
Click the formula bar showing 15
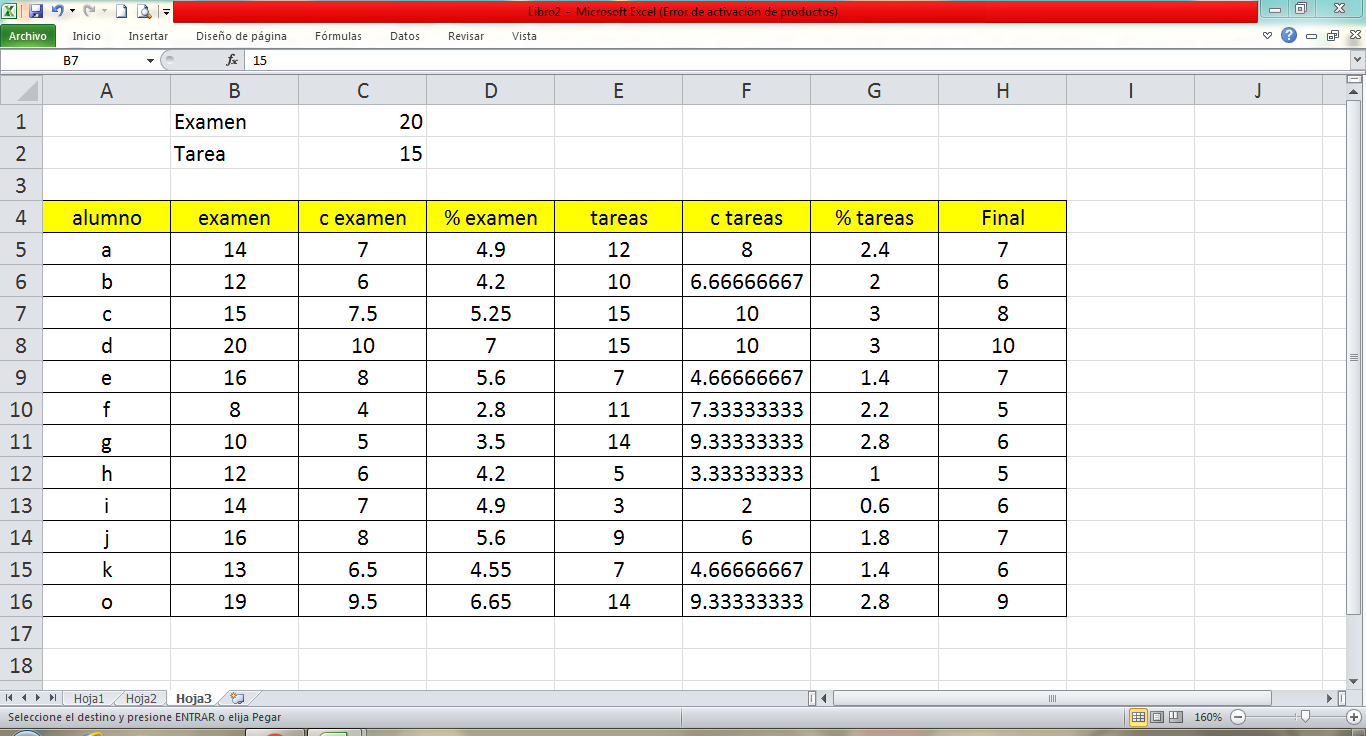(796, 61)
